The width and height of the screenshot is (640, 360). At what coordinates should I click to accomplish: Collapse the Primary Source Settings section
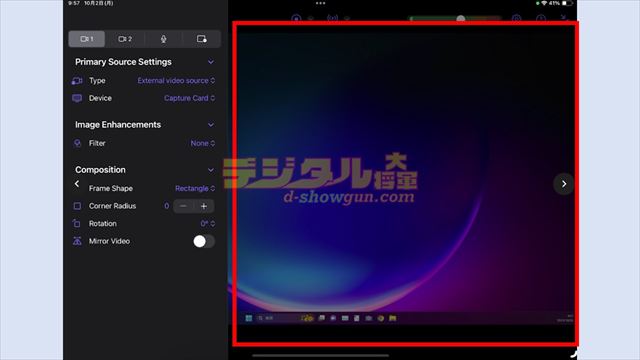click(211, 62)
